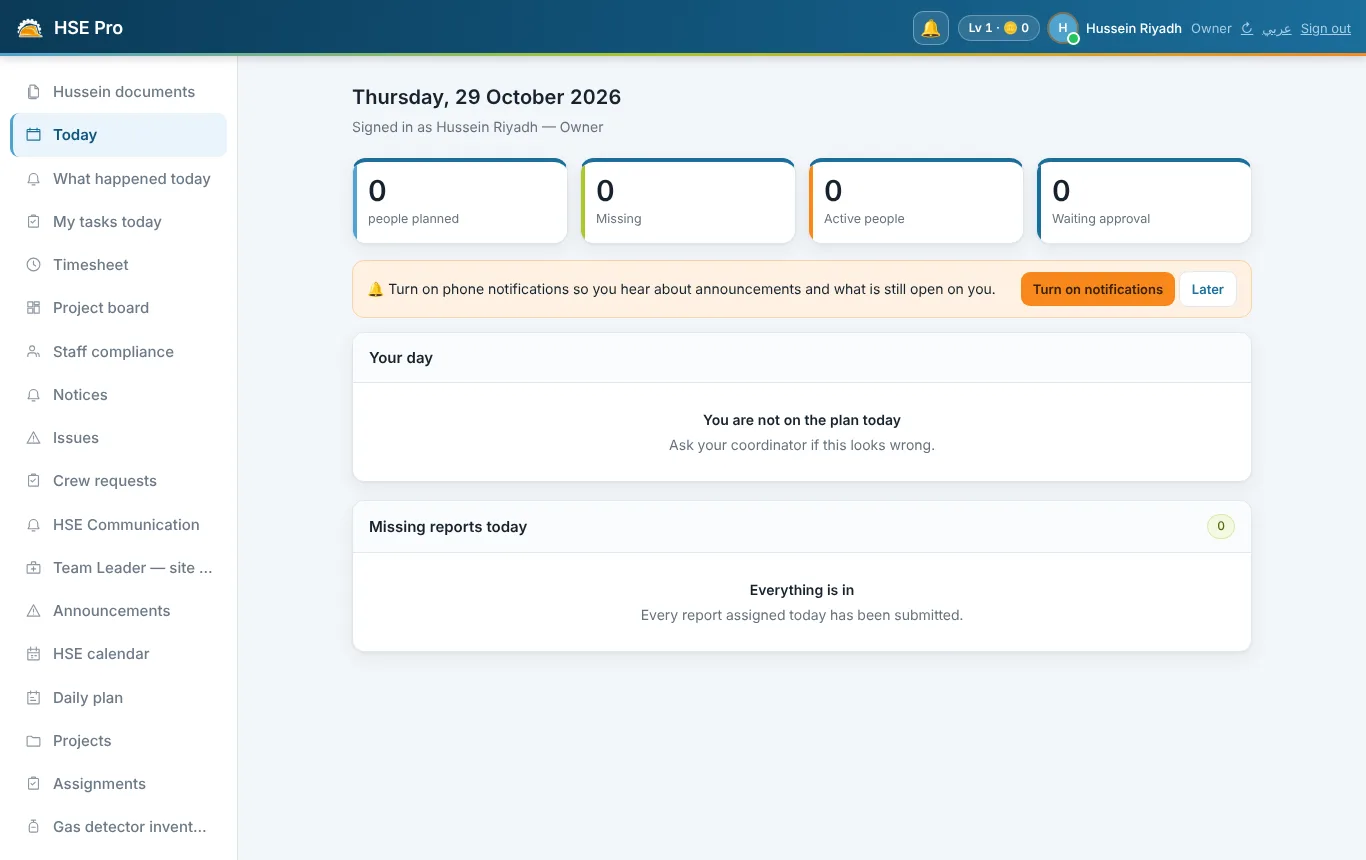This screenshot has height=860, width=1366.
Task: Click the Your day heading
Action: point(401,358)
